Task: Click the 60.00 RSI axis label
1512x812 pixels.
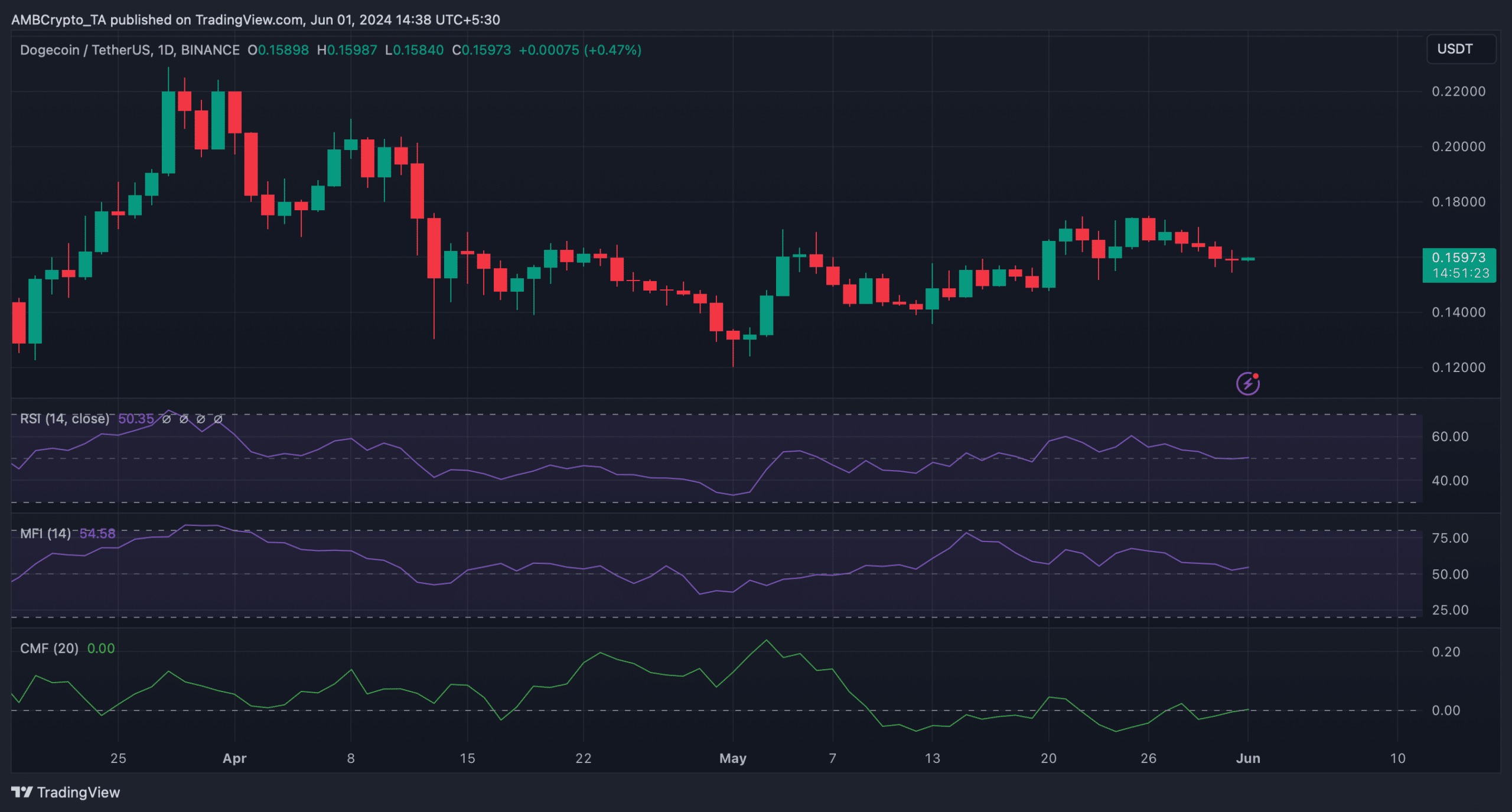Action: [1450, 436]
